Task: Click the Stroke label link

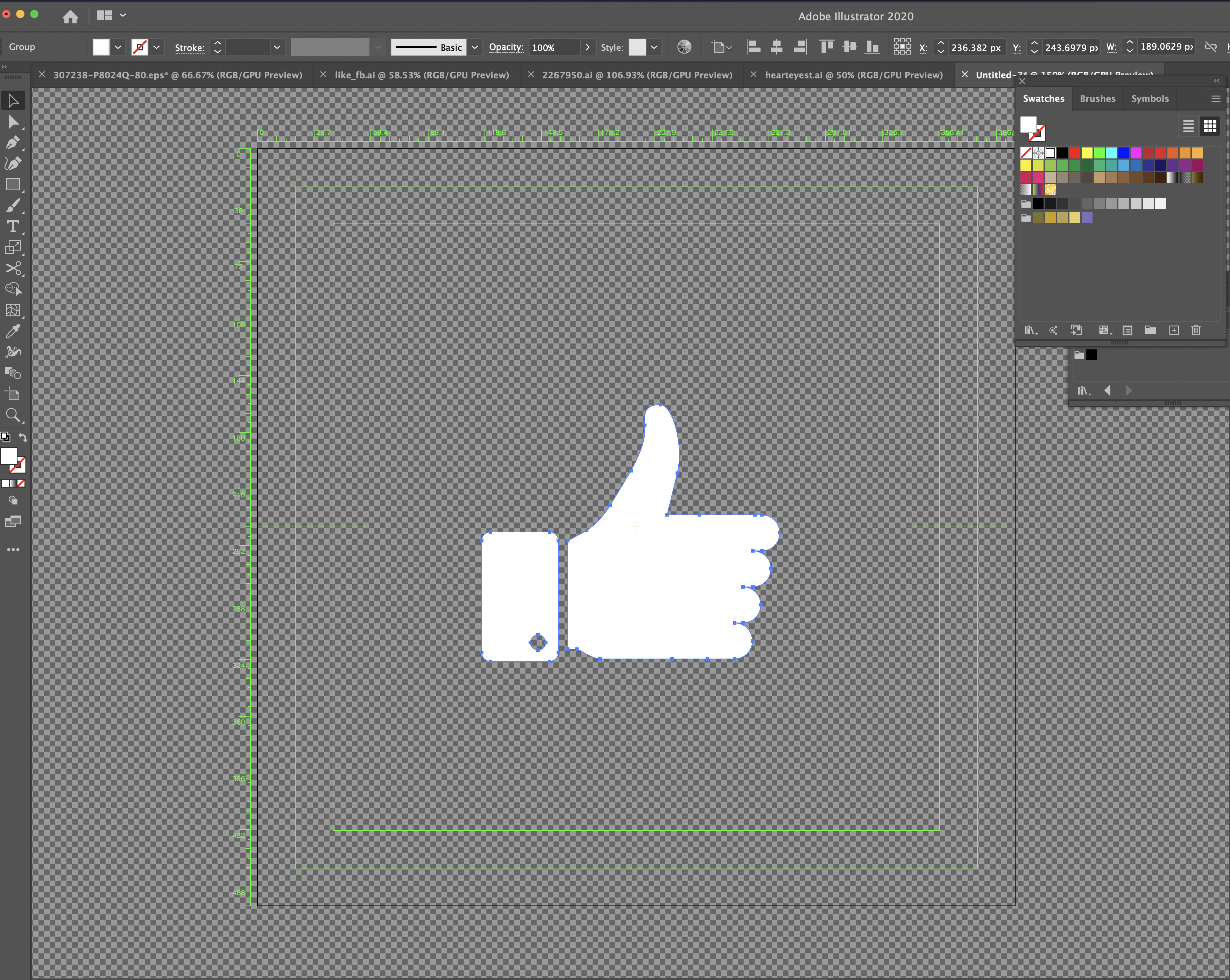Action: coord(189,48)
